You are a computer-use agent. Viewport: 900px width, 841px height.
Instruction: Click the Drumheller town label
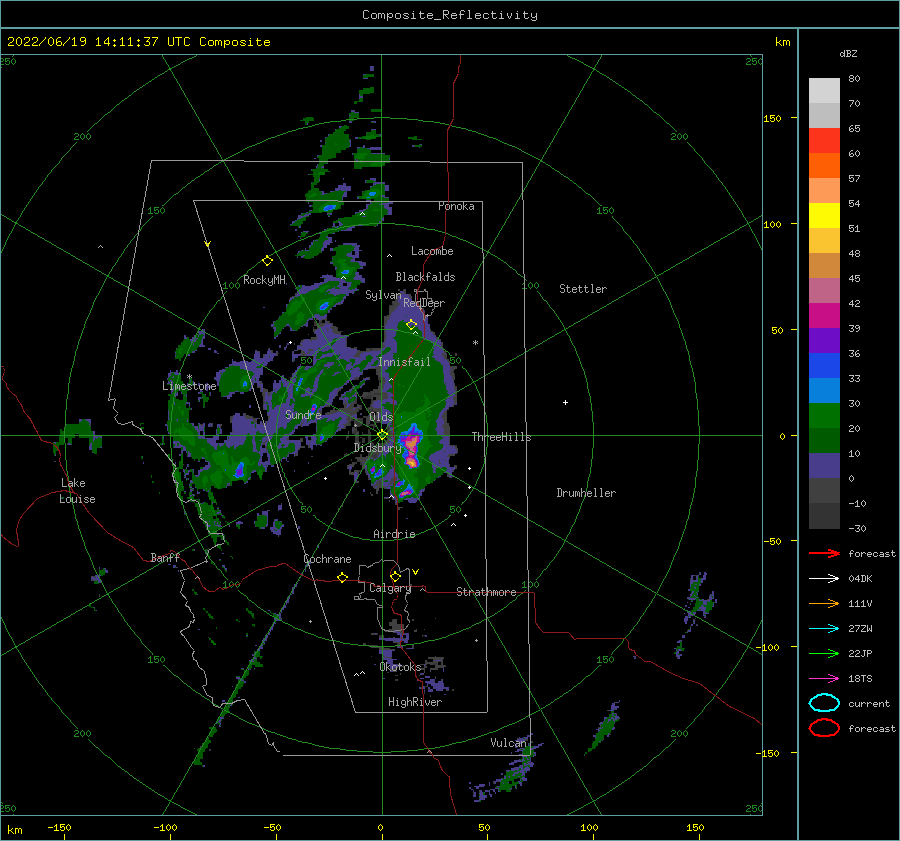pyautogui.click(x=586, y=493)
